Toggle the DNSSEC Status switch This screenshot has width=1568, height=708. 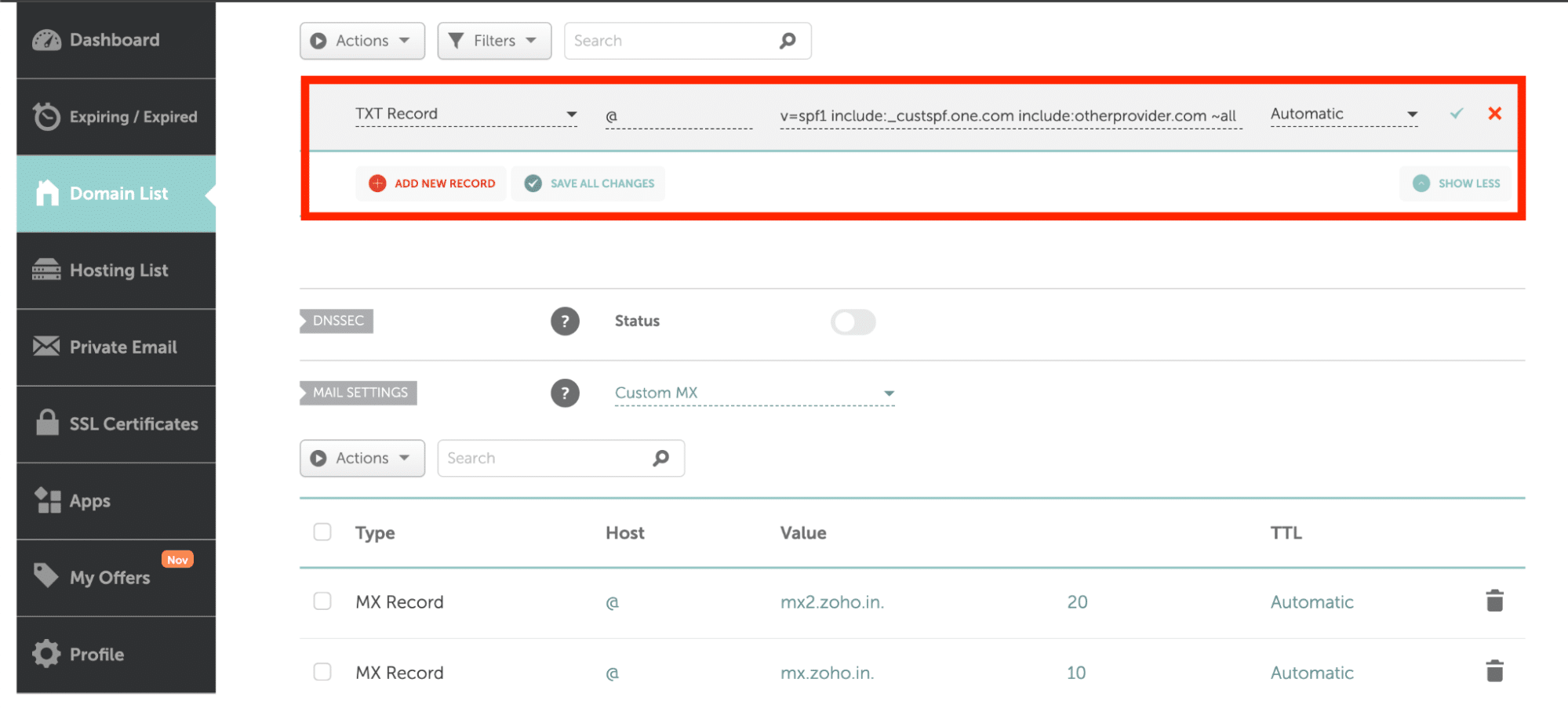pos(853,321)
